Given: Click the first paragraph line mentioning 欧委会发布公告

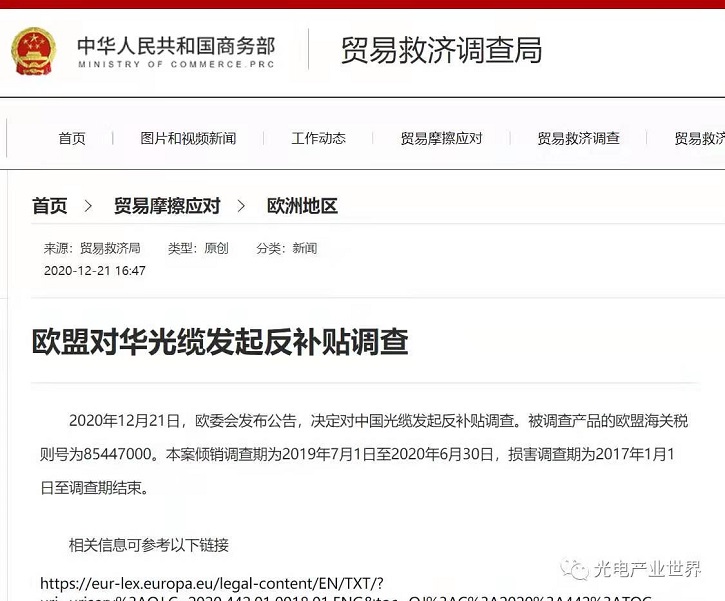Looking at the screenshot, I should pos(378,421).
